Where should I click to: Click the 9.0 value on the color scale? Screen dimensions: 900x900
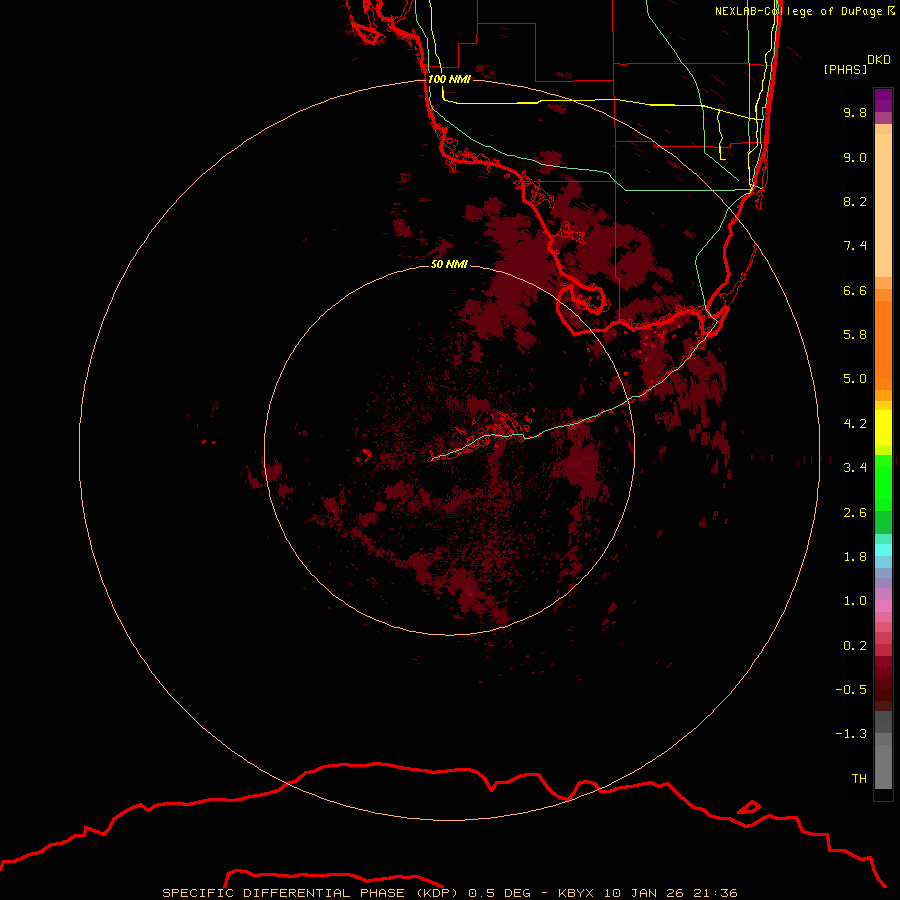[855, 157]
